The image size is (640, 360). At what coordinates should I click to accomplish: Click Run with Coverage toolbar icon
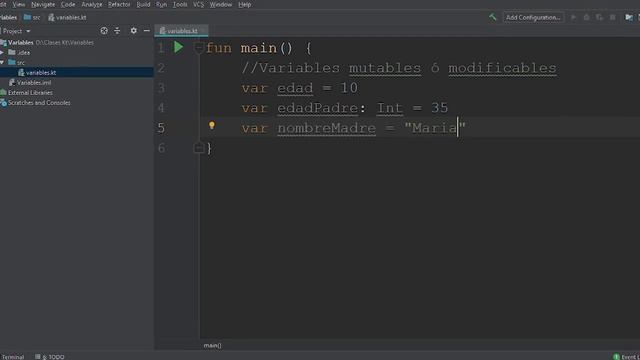pyautogui.click(x=599, y=17)
